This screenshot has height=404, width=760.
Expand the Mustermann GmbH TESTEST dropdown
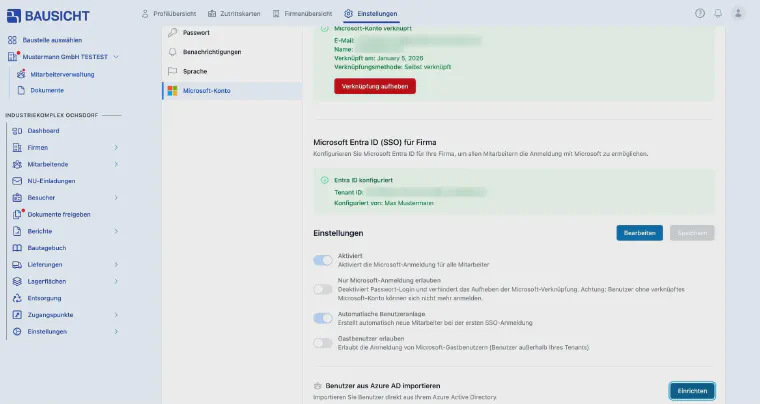coord(116,57)
